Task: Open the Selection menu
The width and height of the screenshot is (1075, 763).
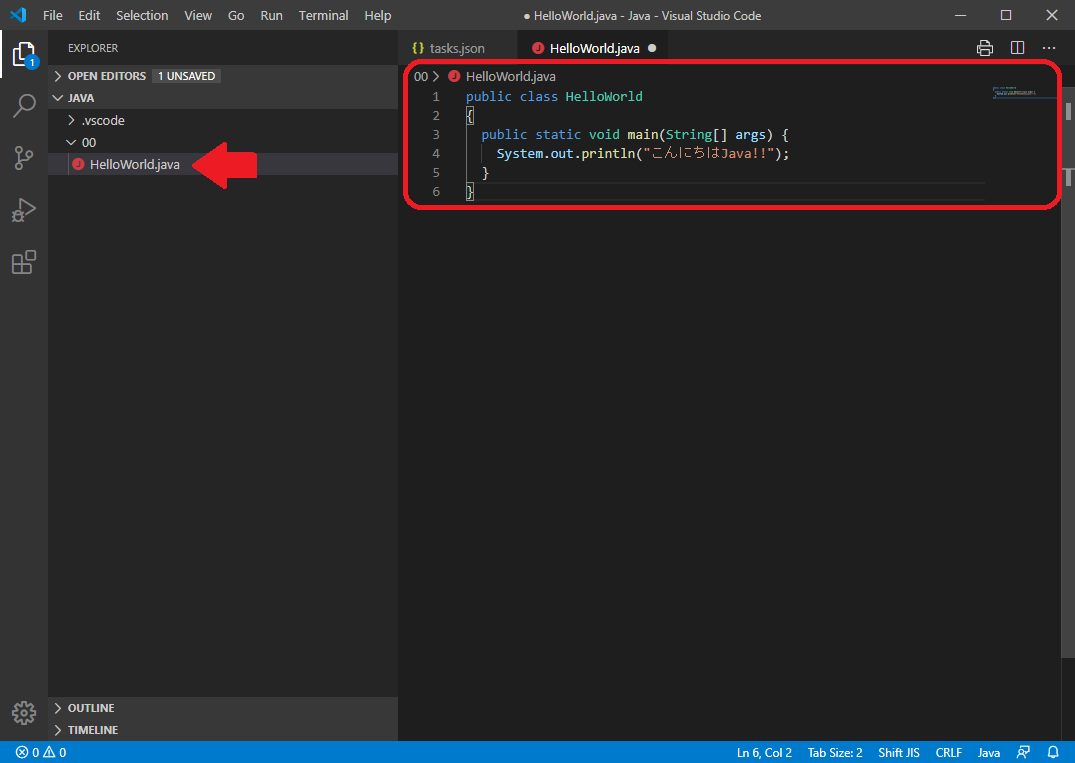Action: tap(142, 15)
